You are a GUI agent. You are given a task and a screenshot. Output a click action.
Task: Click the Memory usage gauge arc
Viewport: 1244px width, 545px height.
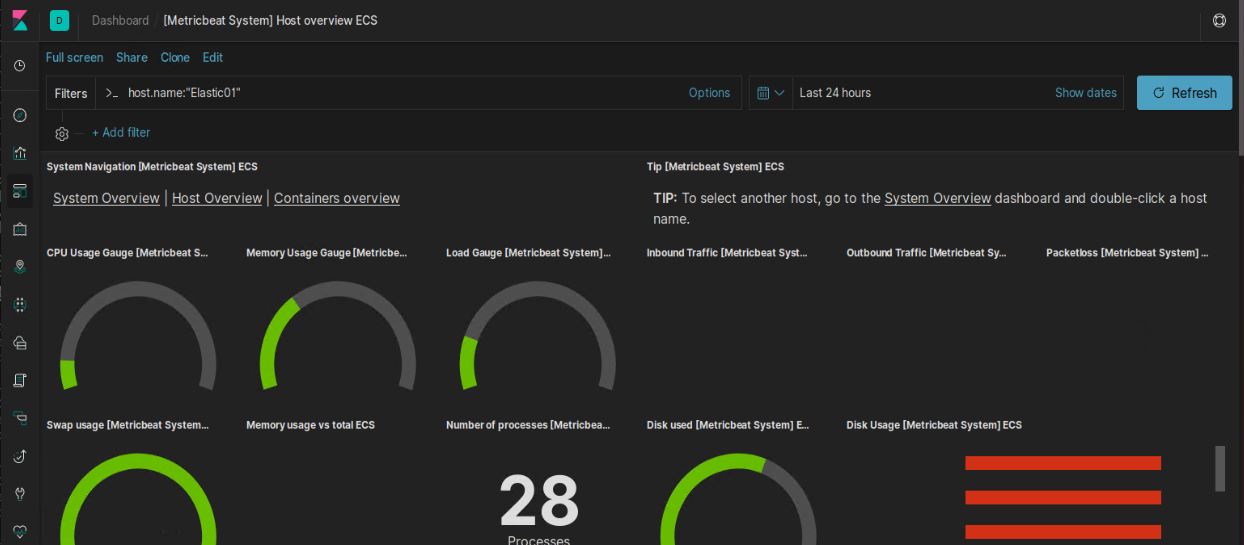(338, 288)
